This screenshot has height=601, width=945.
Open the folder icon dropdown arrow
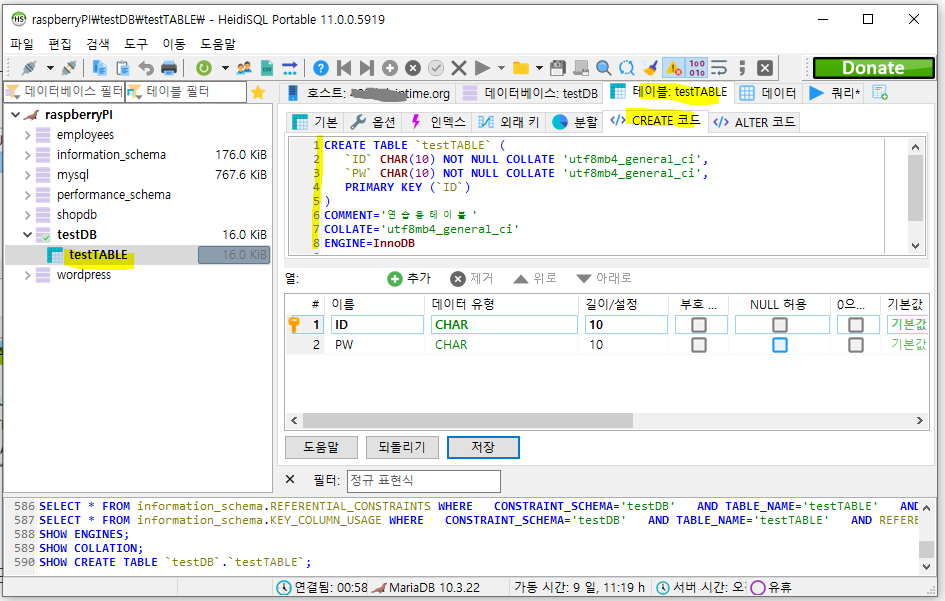pyautogui.click(x=539, y=68)
